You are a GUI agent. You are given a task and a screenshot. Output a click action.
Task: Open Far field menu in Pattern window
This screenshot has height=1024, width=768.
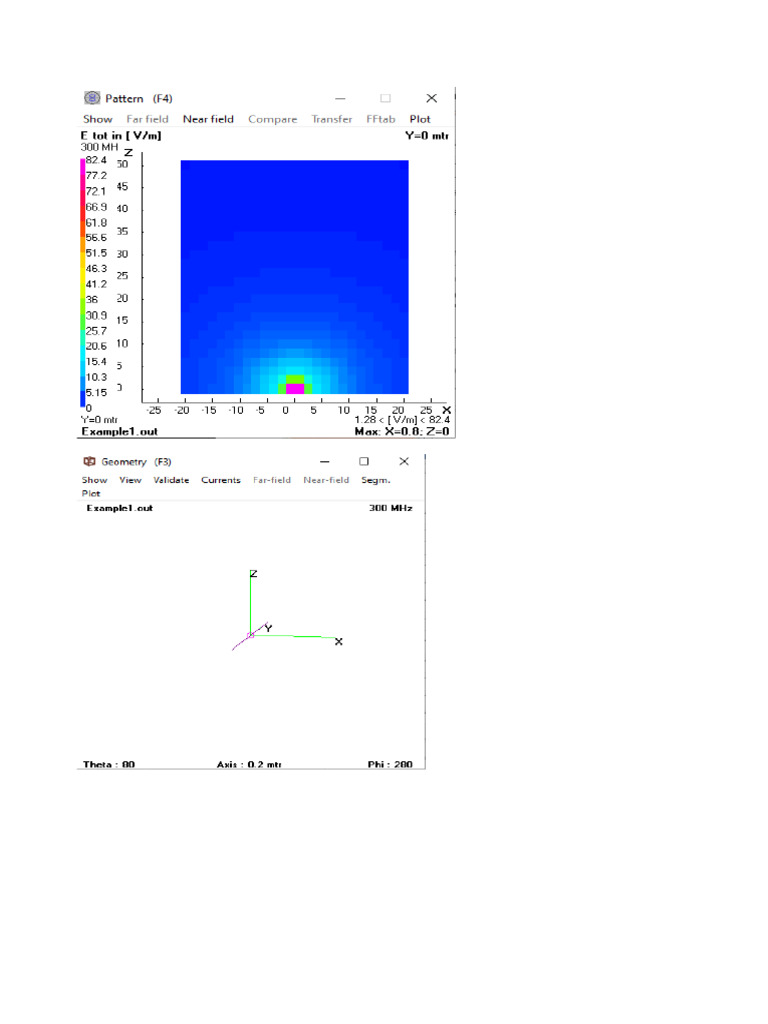[x=147, y=119]
